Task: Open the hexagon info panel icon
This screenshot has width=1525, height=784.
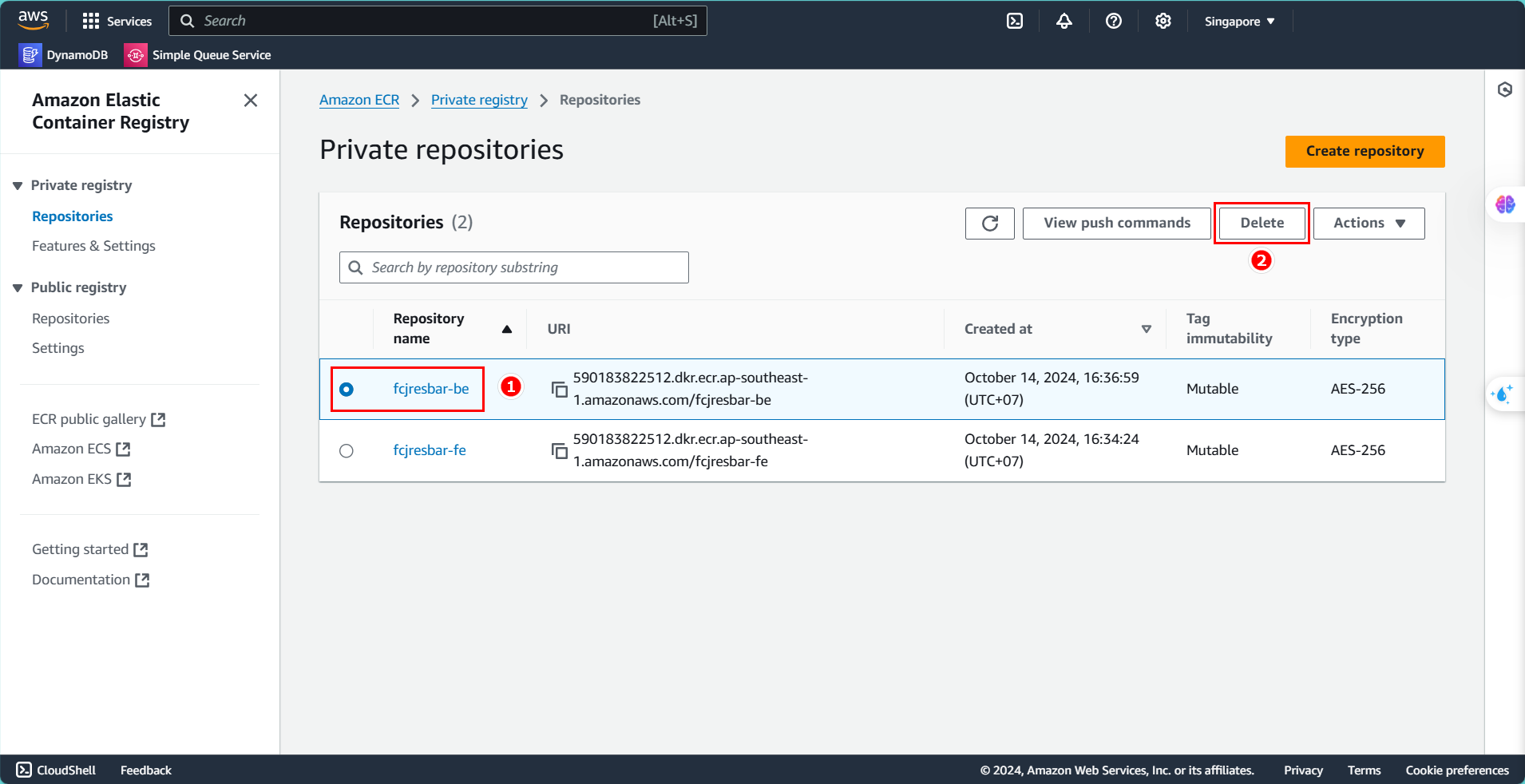Action: 1505,89
